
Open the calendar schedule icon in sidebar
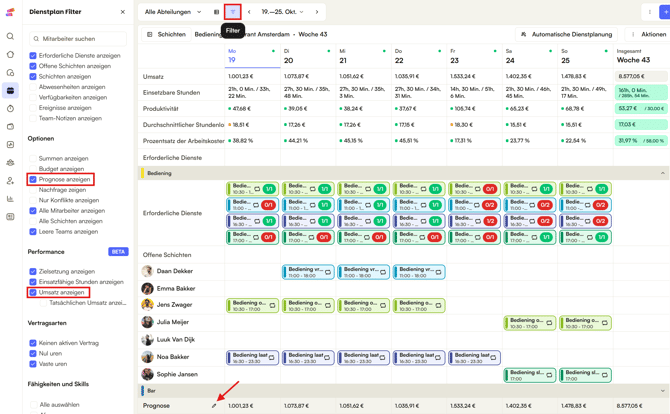(x=10, y=91)
